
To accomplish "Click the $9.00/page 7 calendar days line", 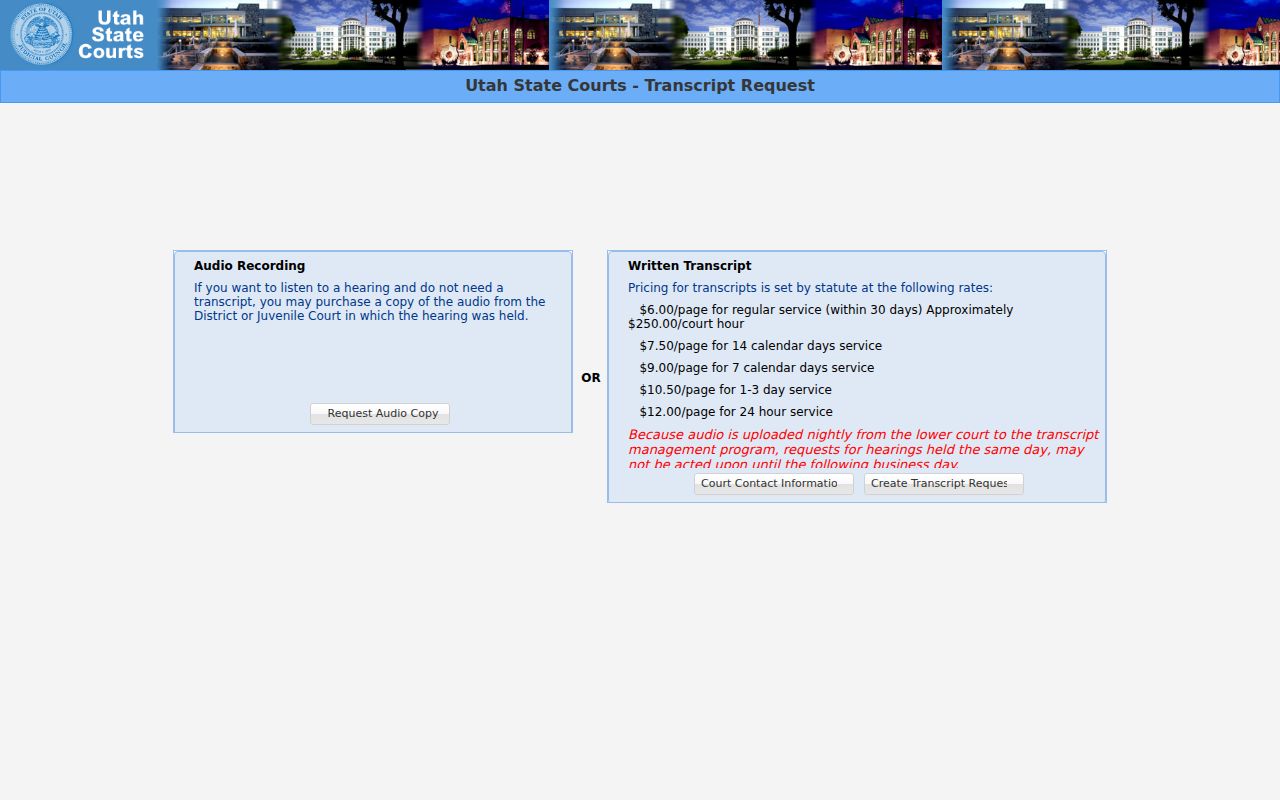I will [756, 368].
